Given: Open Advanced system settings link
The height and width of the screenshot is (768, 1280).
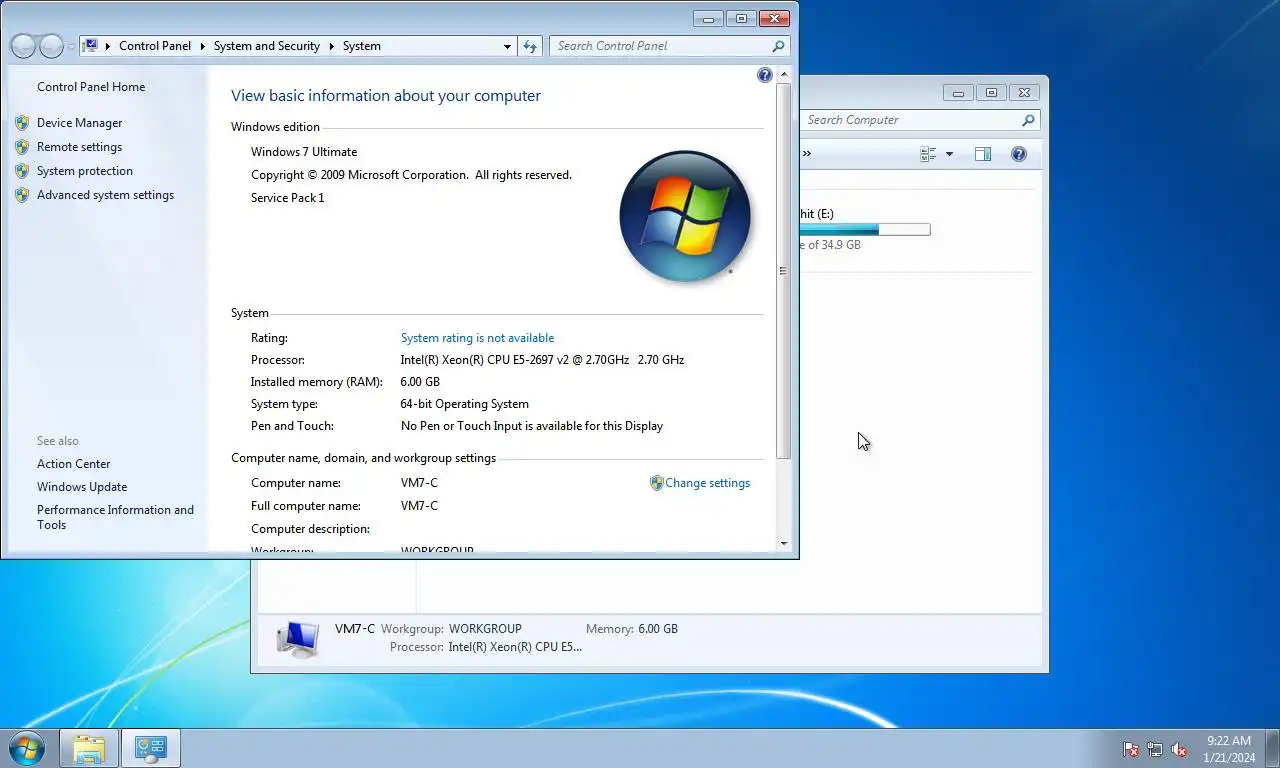Looking at the screenshot, I should coord(105,195).
